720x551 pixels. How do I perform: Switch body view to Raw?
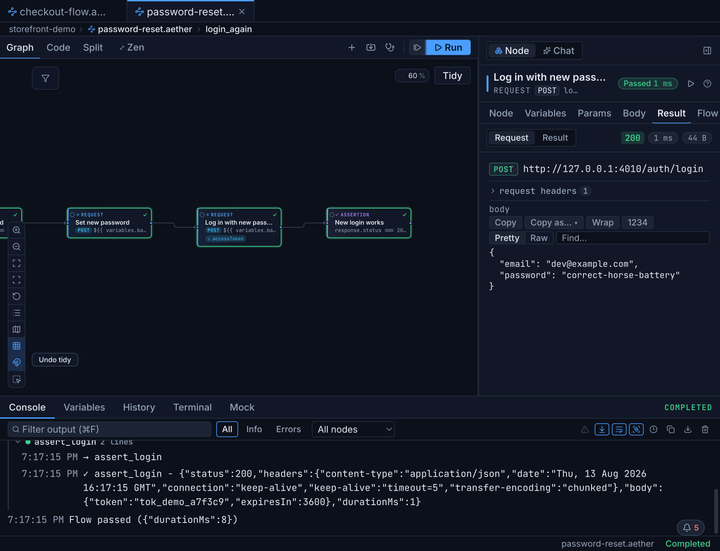tap(539, 238)
